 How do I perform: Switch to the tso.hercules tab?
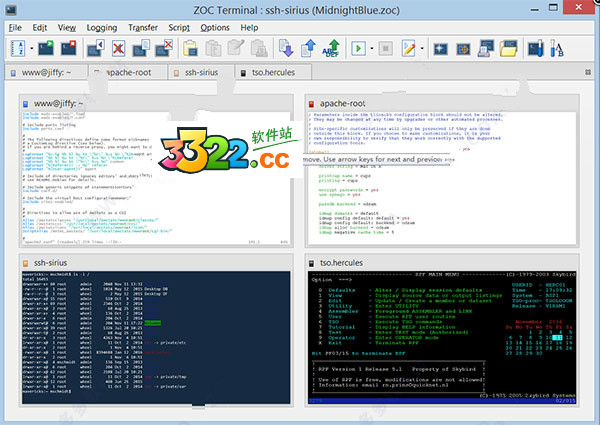273,72
